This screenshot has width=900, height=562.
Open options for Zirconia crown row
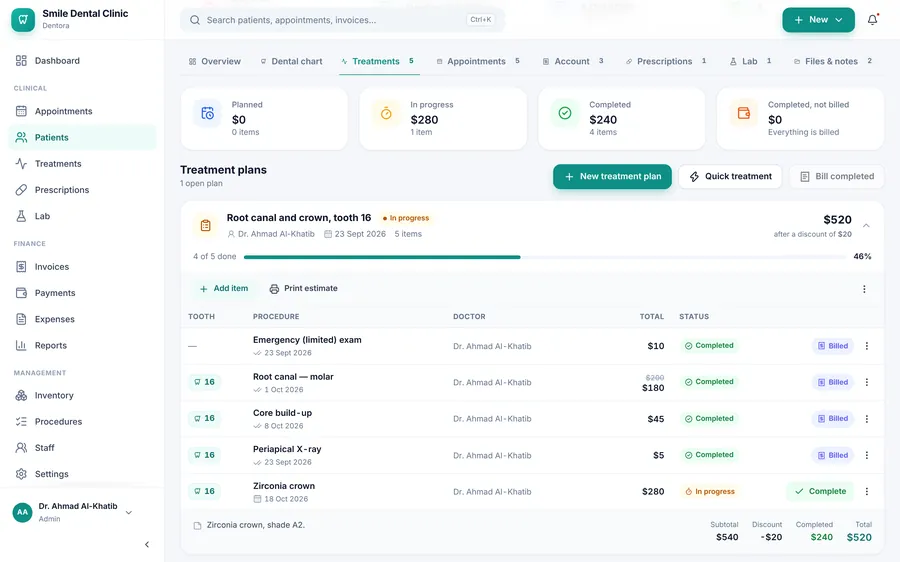point(867,491)
